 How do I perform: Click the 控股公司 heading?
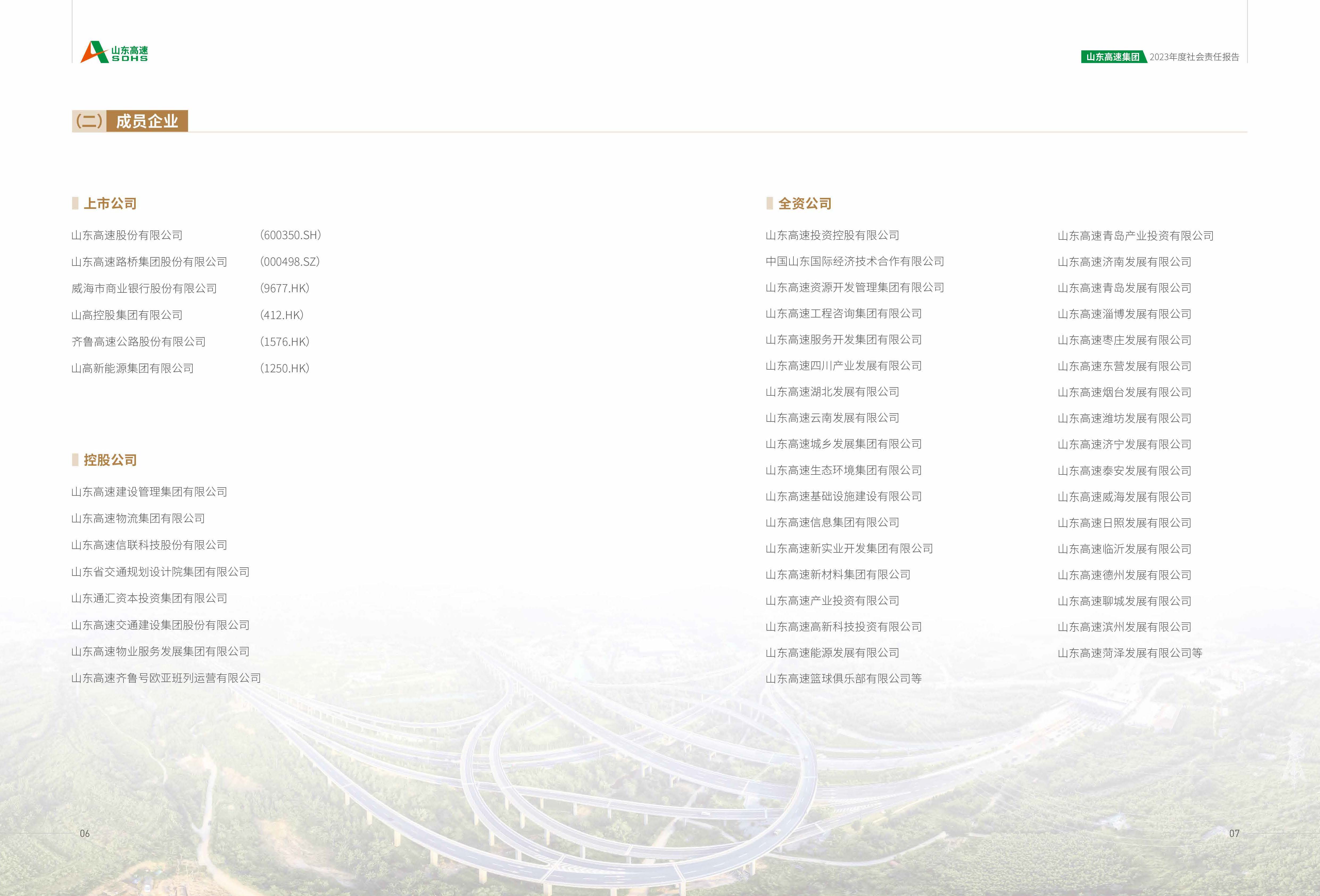[110, 460]
